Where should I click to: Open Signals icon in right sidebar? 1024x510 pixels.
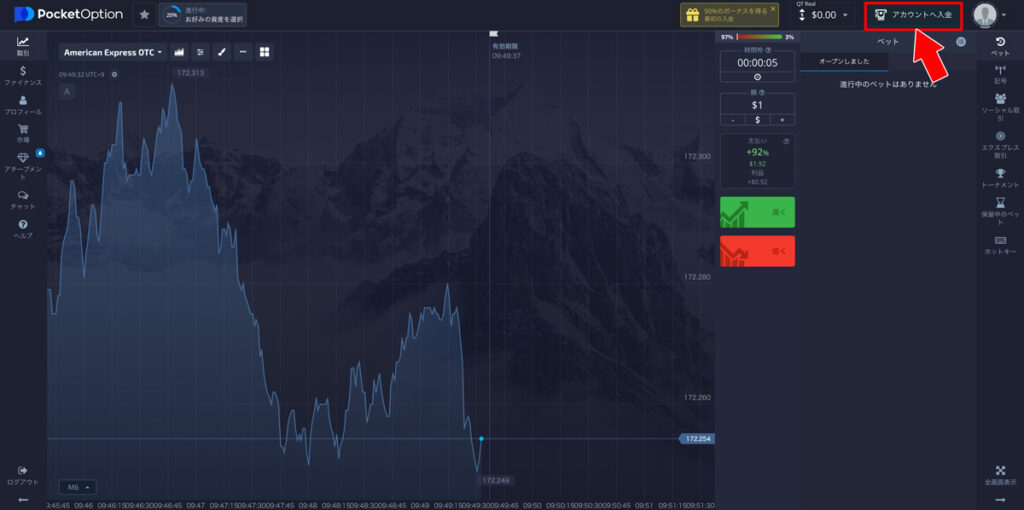coord(1000,75)
